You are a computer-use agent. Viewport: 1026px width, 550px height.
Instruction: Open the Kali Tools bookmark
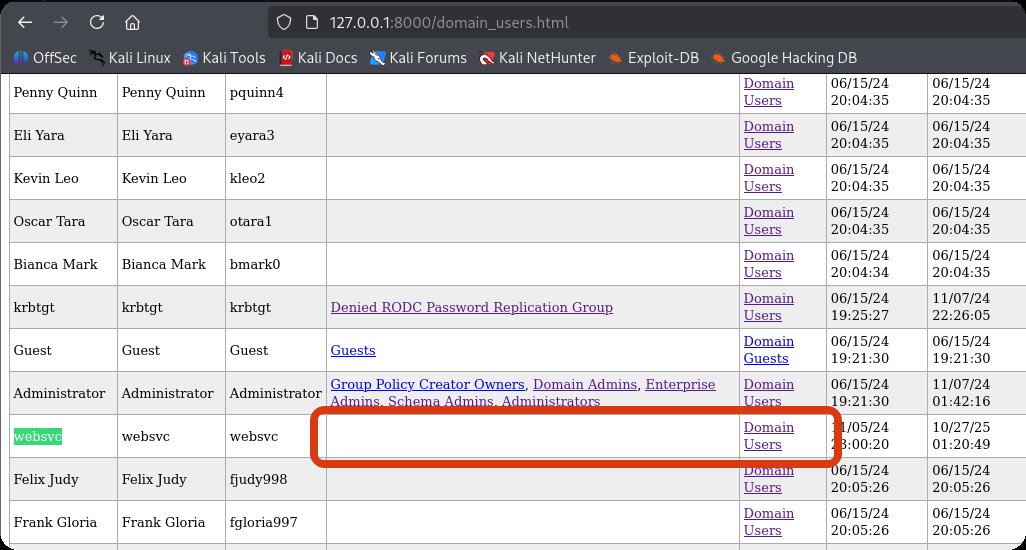[x=224, y=58]
